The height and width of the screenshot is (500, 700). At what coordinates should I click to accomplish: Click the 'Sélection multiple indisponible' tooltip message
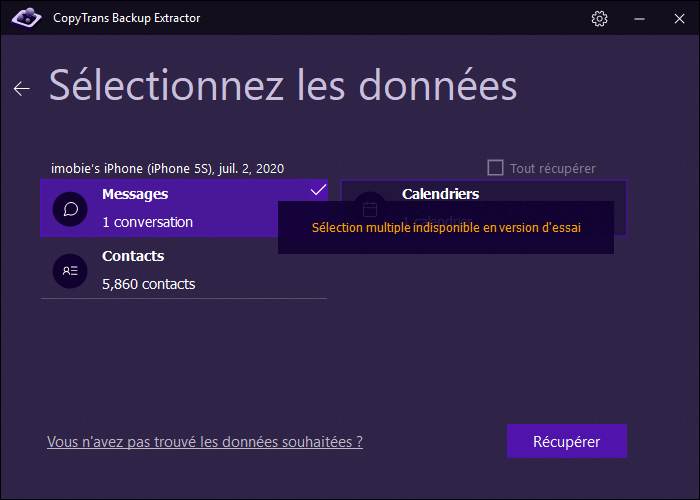click(446, 228)
